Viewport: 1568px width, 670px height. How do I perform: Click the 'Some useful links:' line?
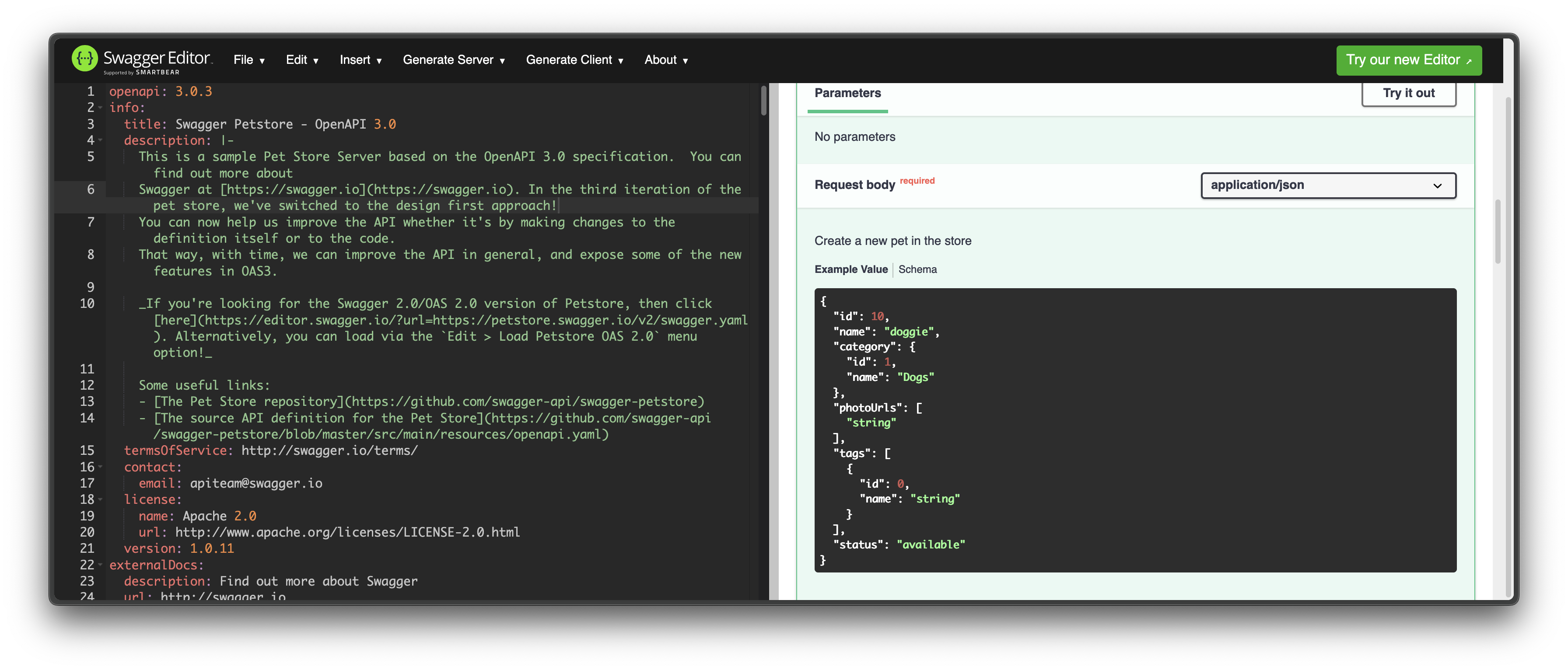[204, 385]
